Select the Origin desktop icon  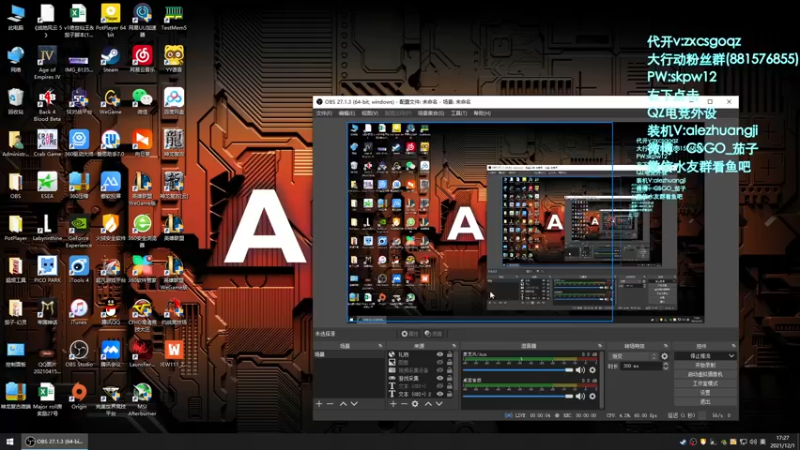(79, 396)
